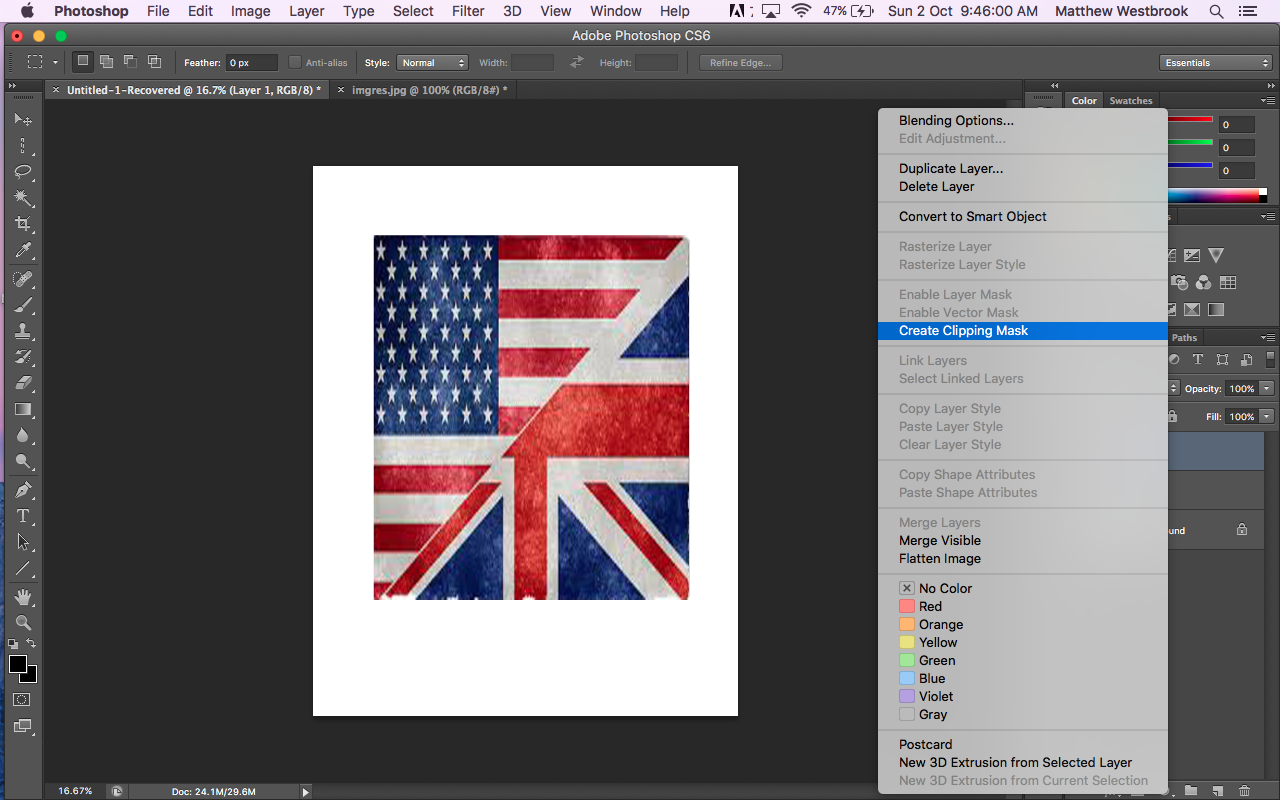Viewport: 1280px width, 800px height.
Task: Select the Crop tool
Action: (x=23, y=224)
